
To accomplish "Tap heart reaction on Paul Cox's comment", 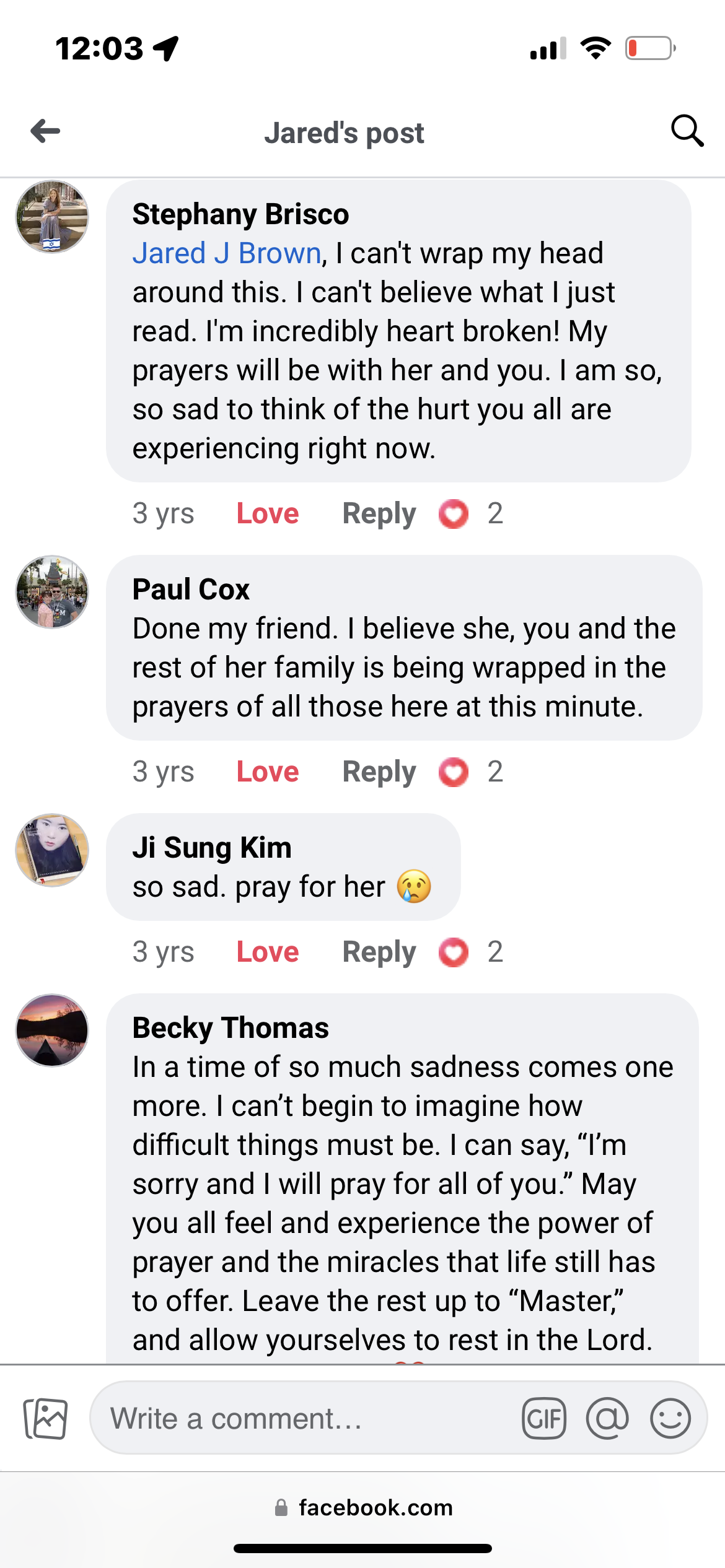I will pyautogui.click(x=454, y=772).
